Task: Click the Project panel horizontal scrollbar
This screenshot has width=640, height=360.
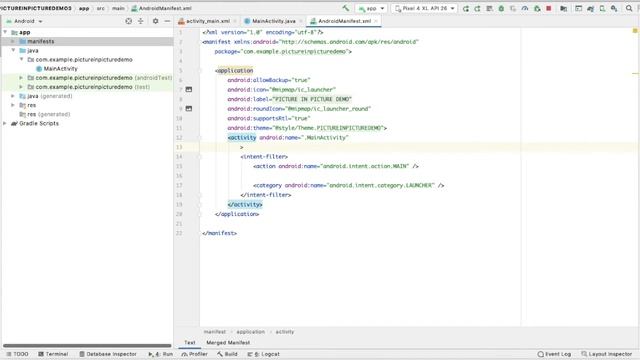Action: tap(87, 346)
